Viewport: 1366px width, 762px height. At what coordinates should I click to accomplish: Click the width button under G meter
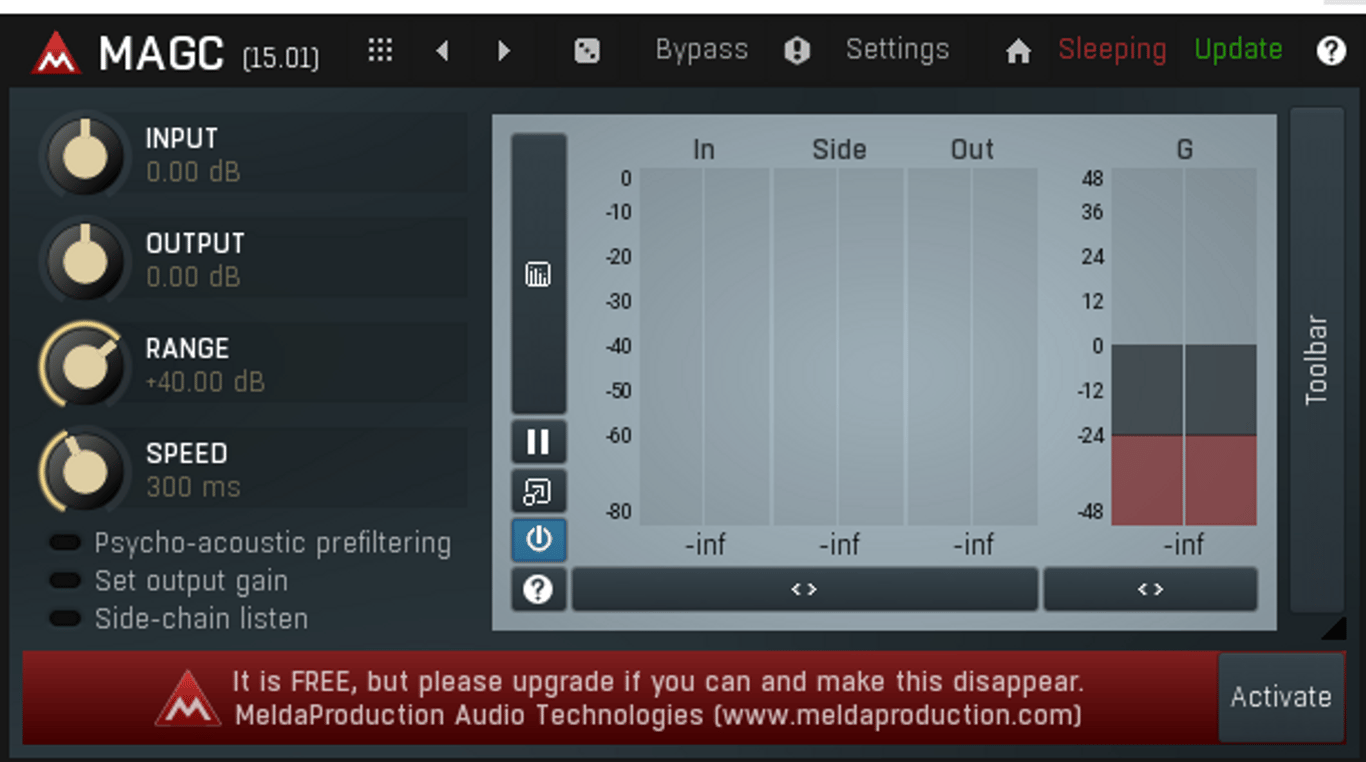(1150, 589)
